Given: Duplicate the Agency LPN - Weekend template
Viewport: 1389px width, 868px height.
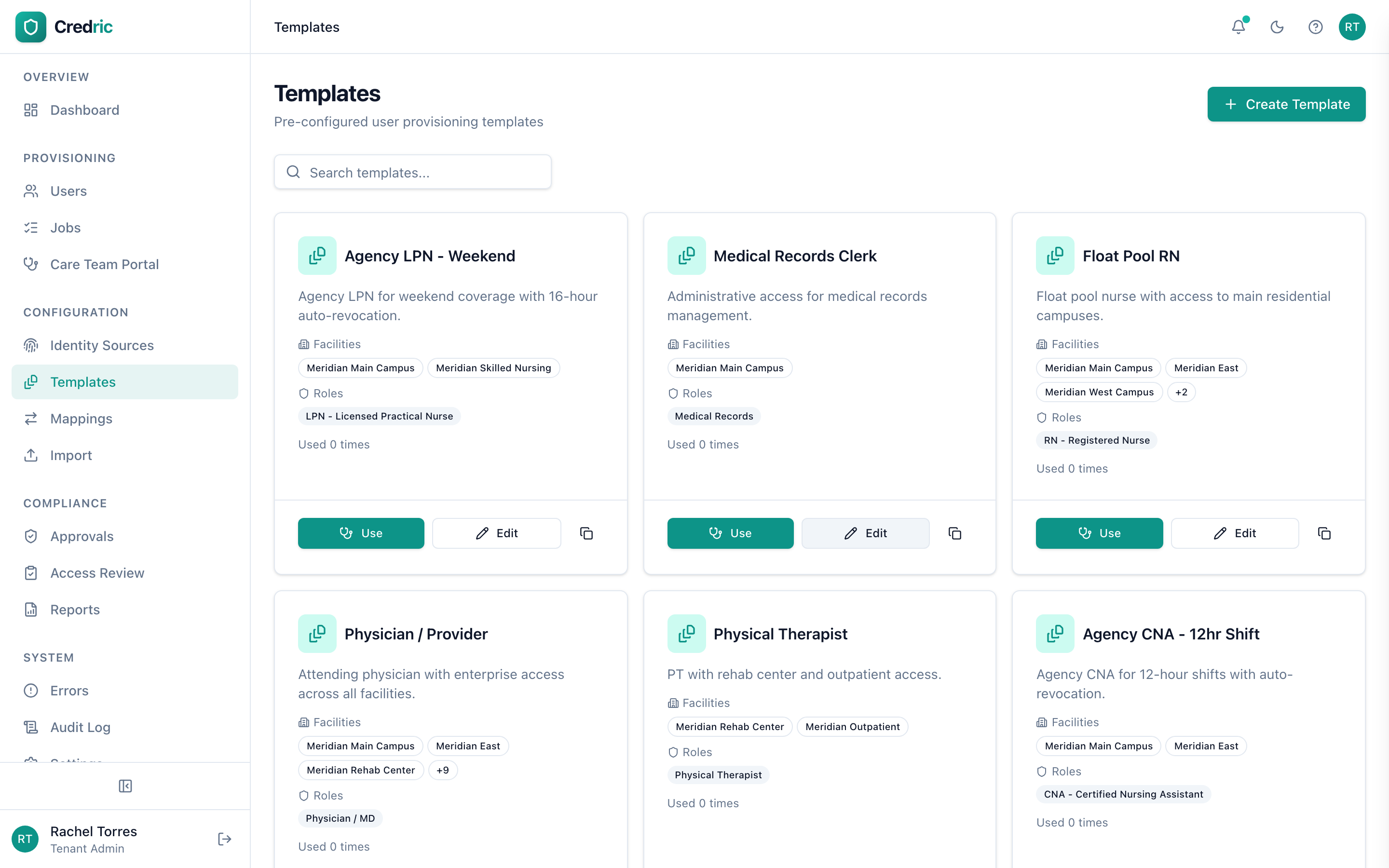Looking at the screenshot, I should (x=586, y=533).
